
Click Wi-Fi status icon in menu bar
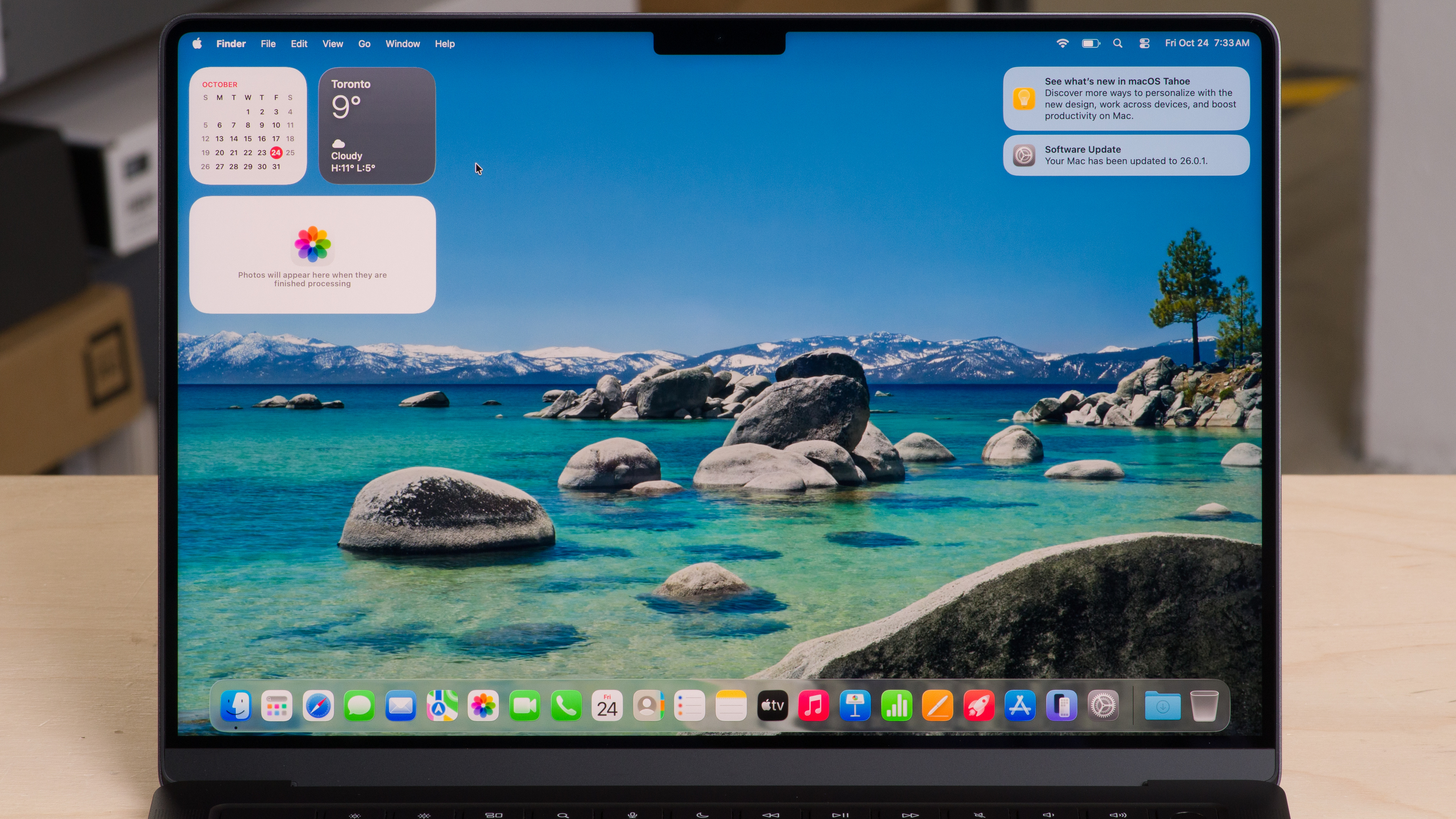[1062, 44]
